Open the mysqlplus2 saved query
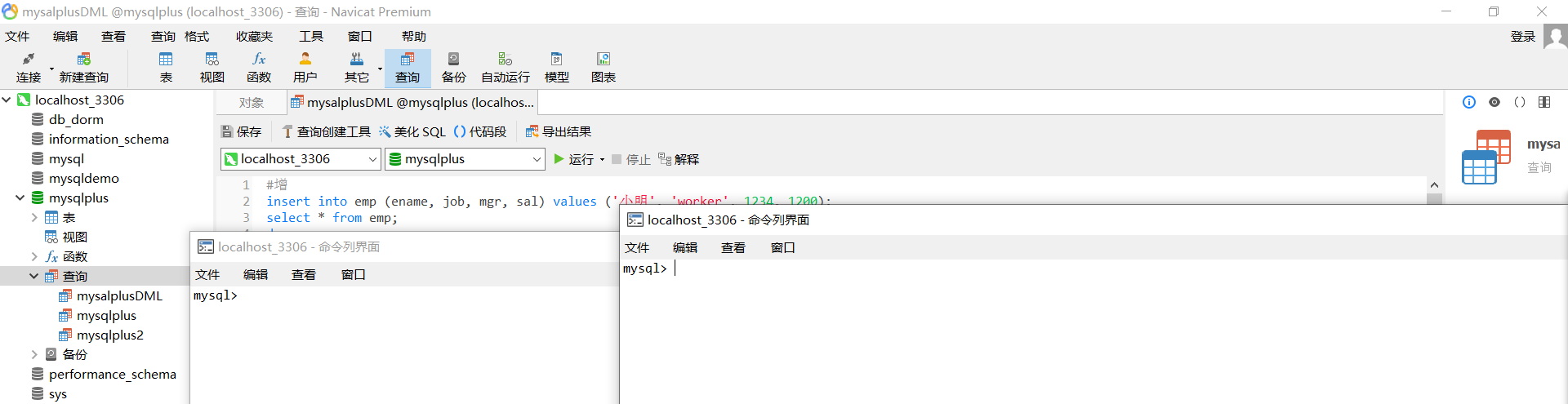1568x404 pixels. [109, 335]
